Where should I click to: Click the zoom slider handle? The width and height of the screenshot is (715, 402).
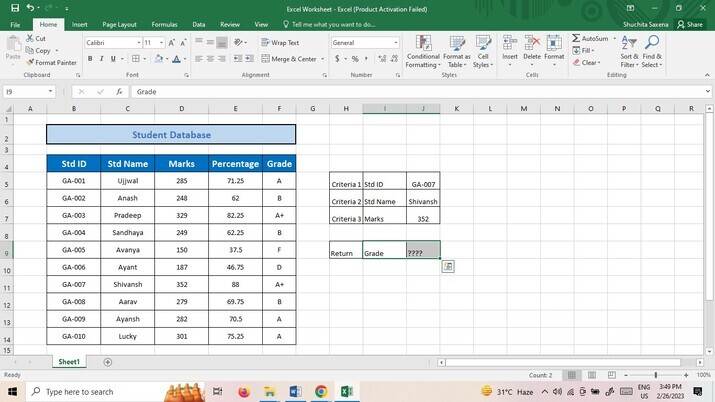(656, 375)
